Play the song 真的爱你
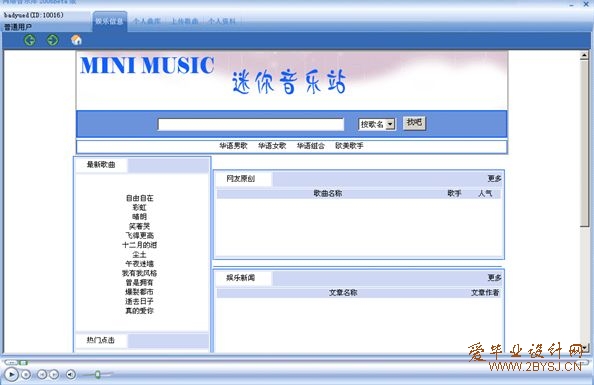Image resolution: width=594 pixels, height=385 pixels. click(x=139, y=311)
